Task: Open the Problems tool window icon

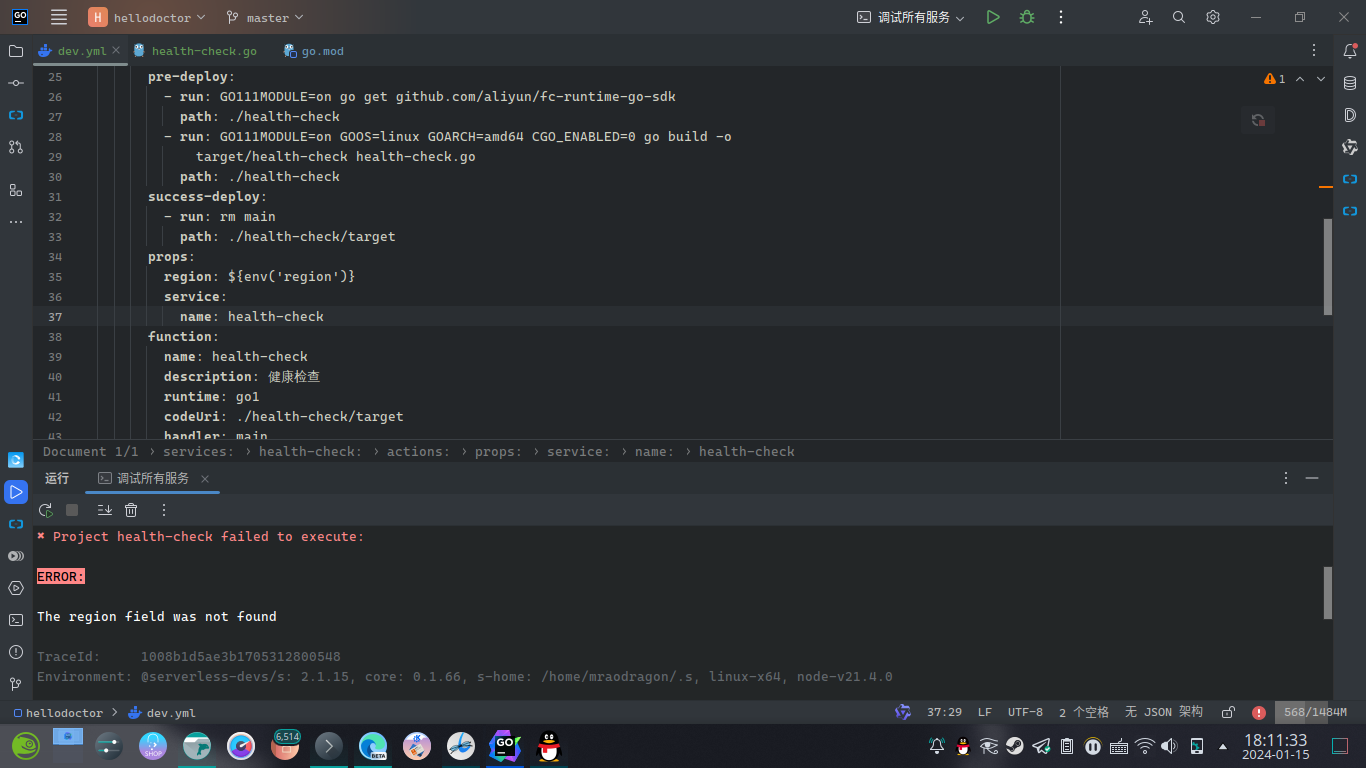Action: click(16, 652)
